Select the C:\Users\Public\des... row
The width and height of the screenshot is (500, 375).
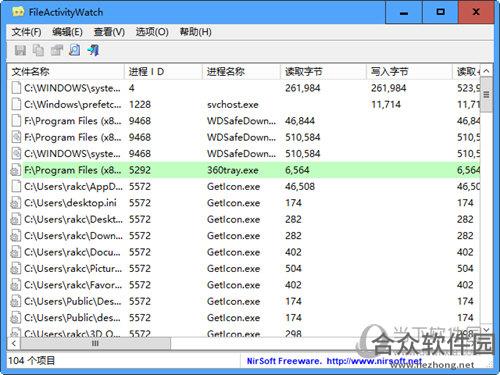[244, 318]
